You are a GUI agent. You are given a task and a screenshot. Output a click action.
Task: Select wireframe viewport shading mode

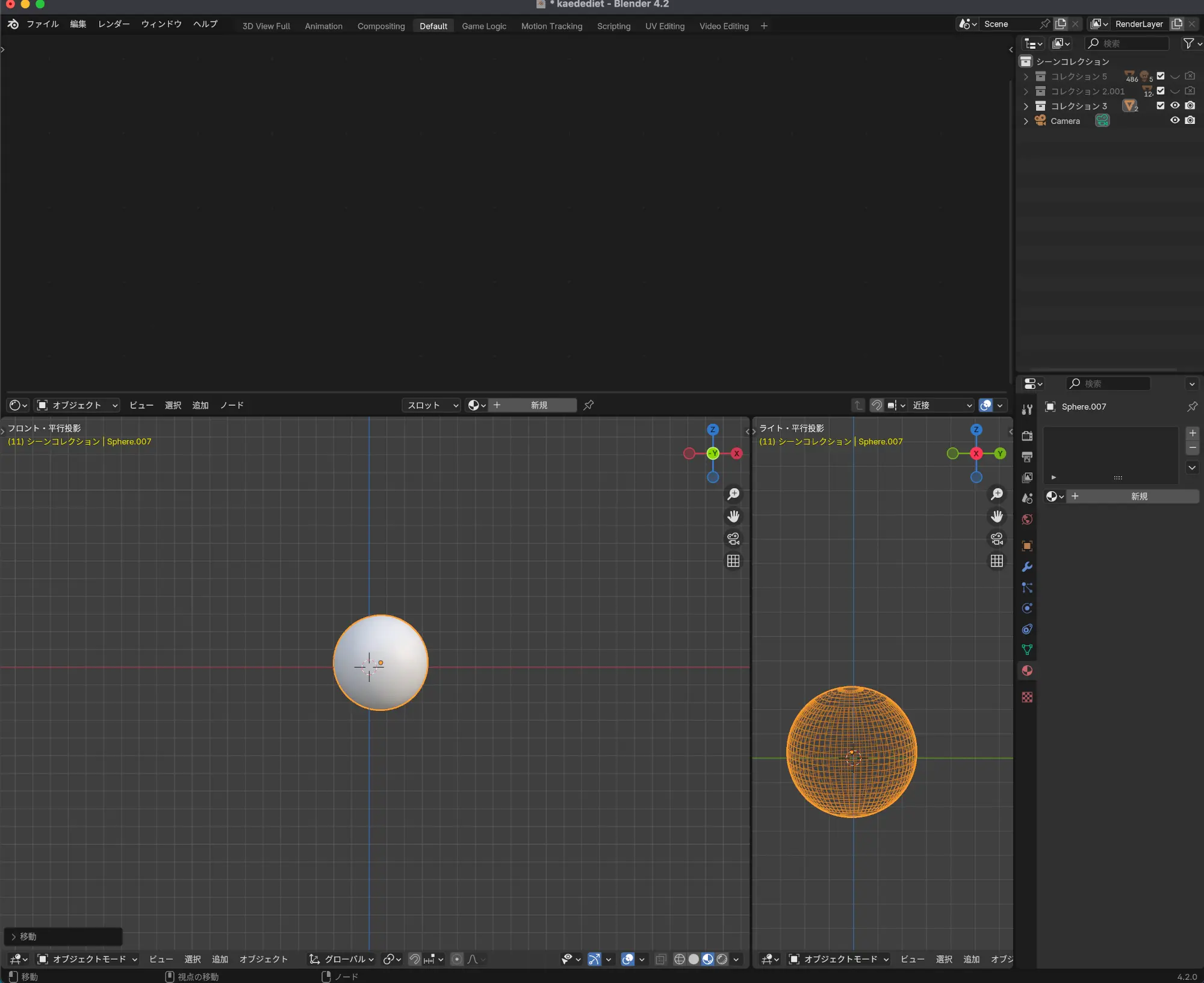tap(679, 959)
